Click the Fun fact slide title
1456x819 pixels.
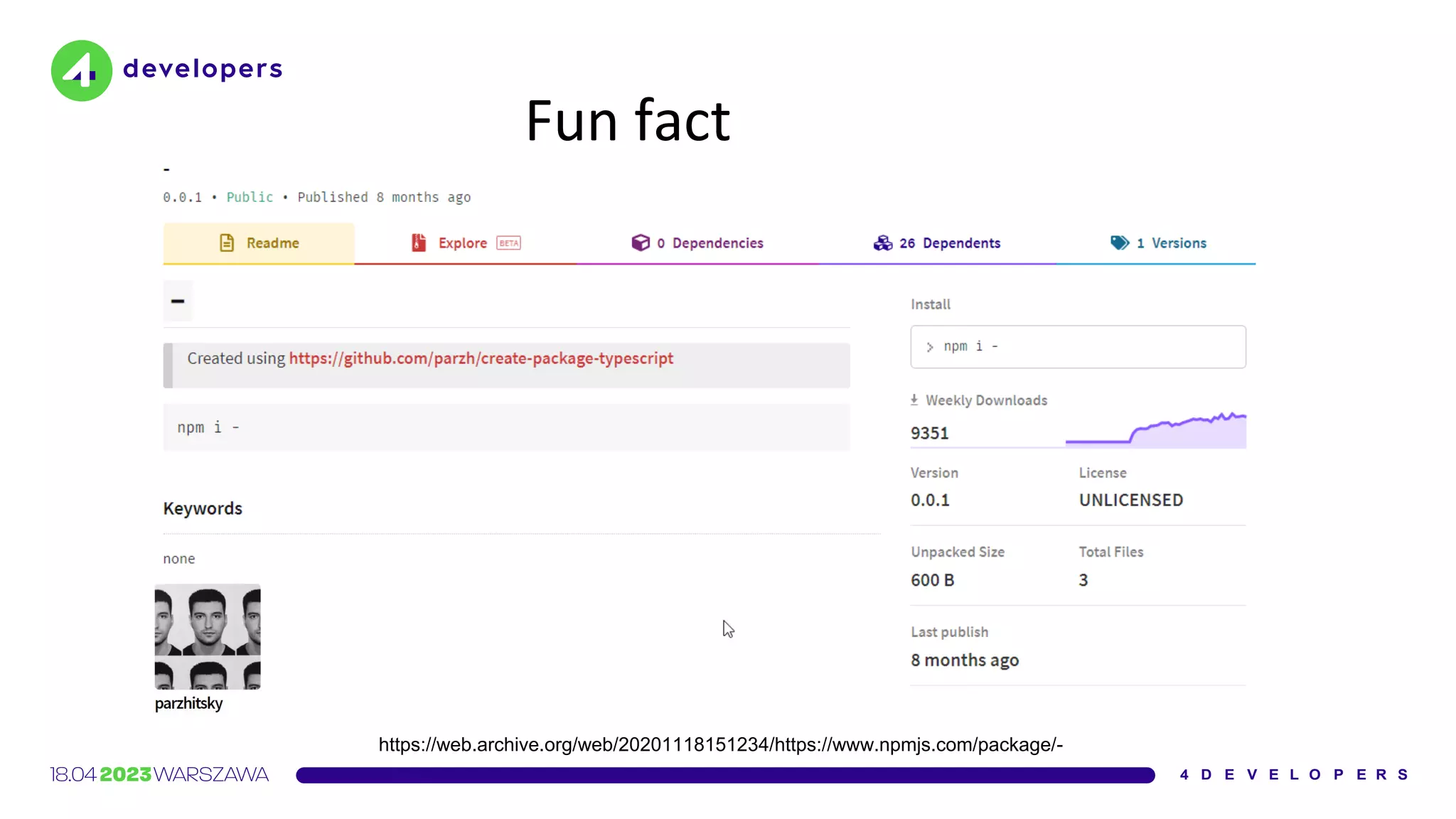[x=628, y=120]
